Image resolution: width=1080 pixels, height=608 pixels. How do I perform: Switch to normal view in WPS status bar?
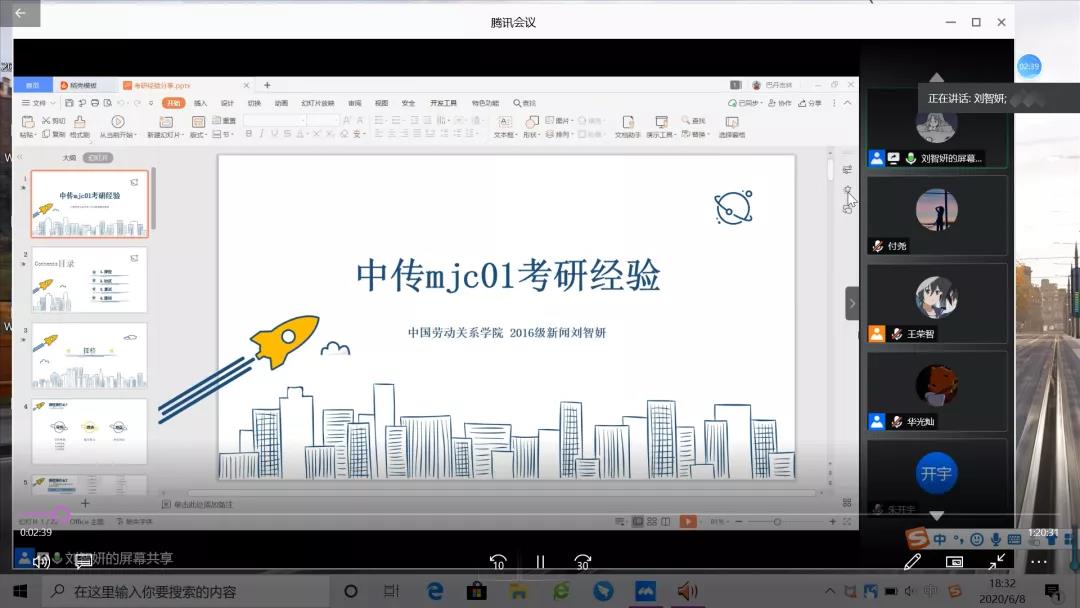click(x=638, y=521)
